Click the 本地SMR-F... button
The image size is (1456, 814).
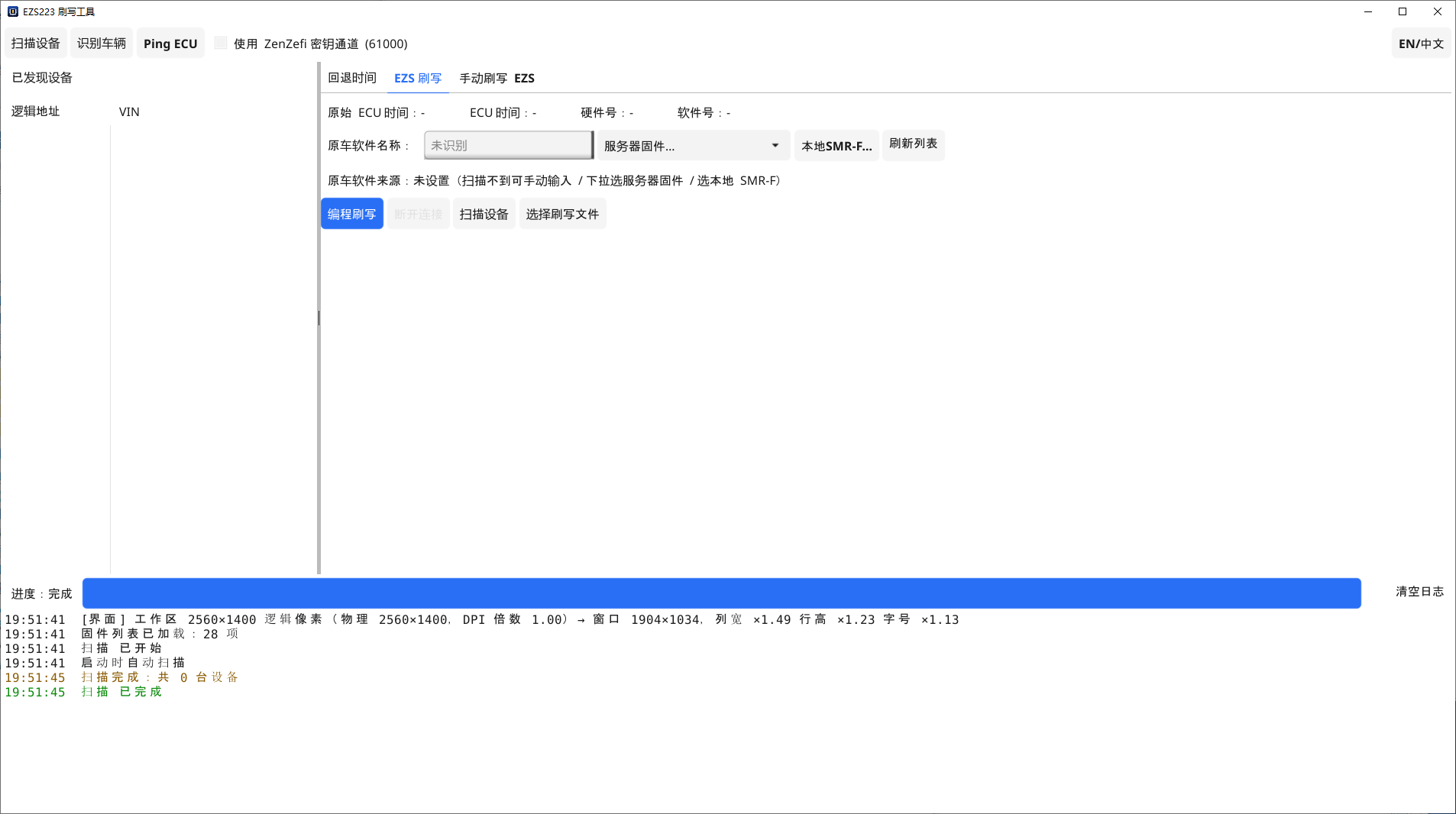[x=836, y=145]
